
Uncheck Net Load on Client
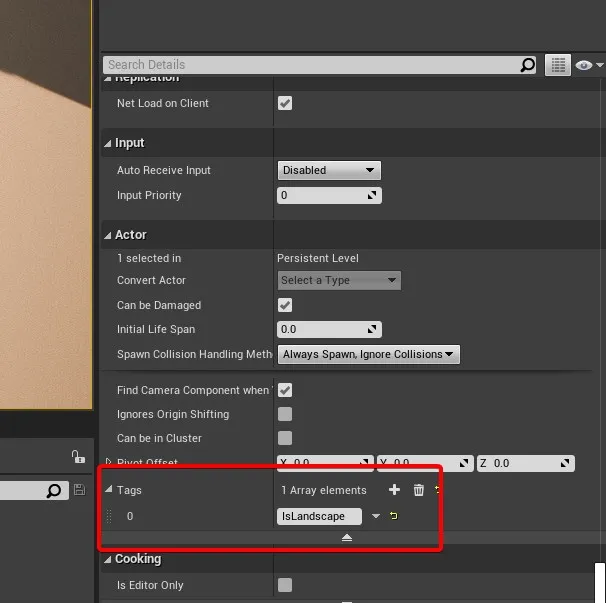tap(285, 103)
